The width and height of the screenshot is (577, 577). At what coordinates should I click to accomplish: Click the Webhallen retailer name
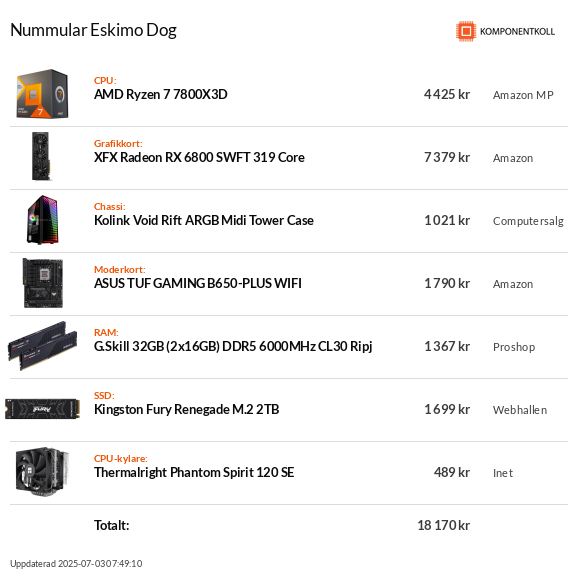point(520,410)
